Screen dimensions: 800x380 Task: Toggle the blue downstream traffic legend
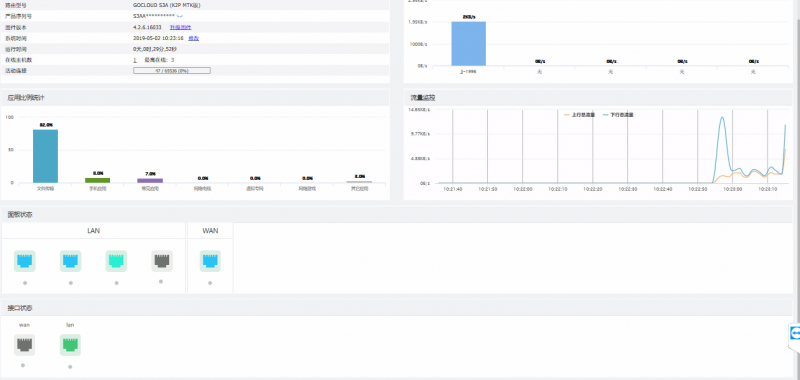click(618, 115)
